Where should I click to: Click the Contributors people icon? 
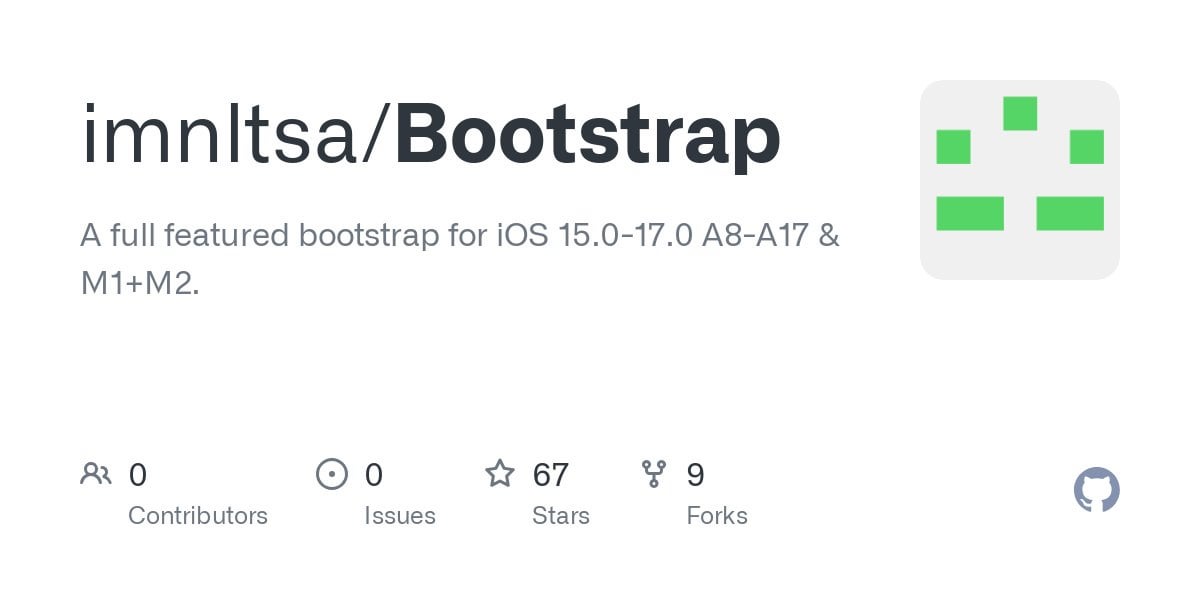click(x=96, y=474)
